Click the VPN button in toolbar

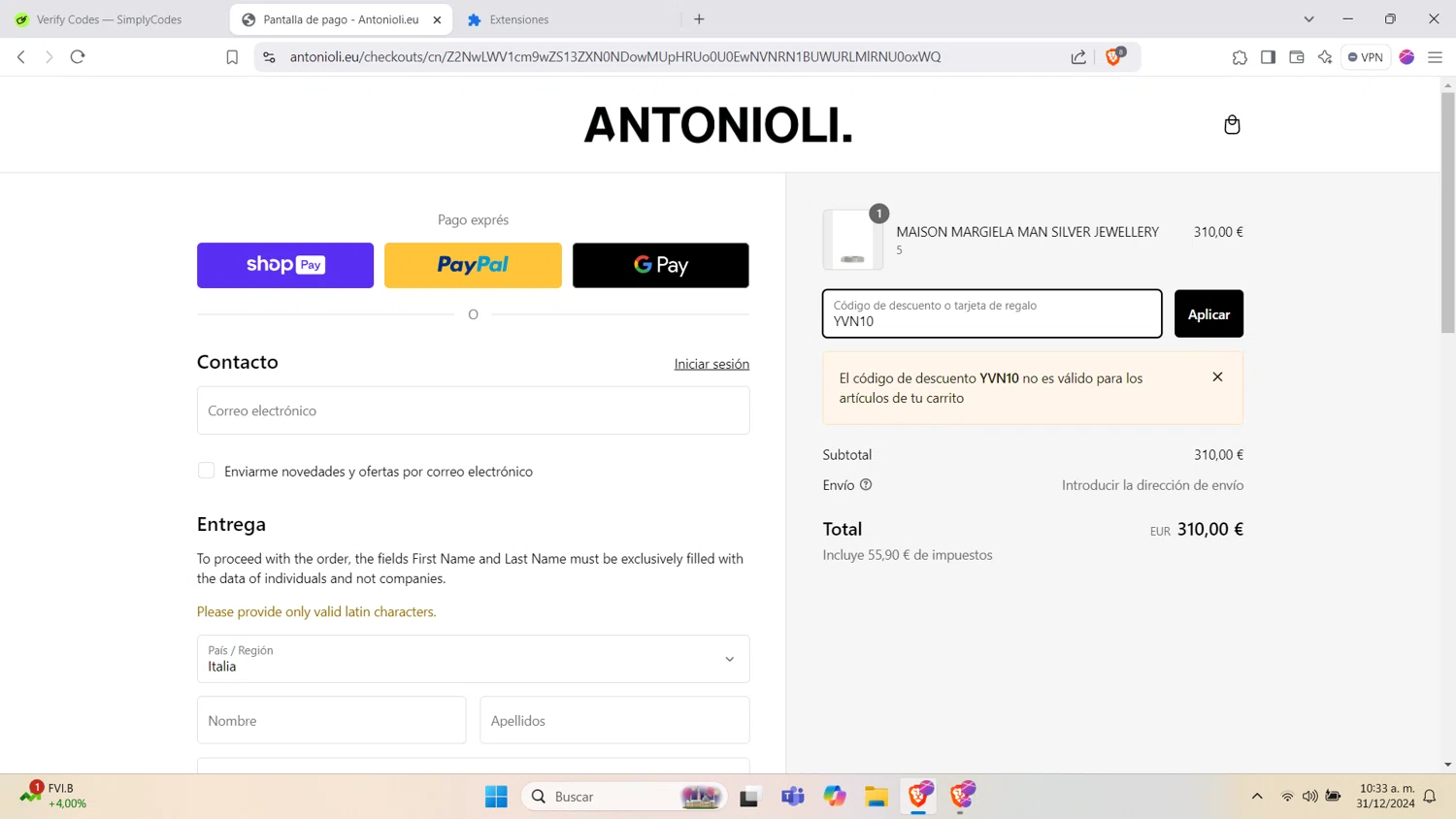click(1366, 57)
